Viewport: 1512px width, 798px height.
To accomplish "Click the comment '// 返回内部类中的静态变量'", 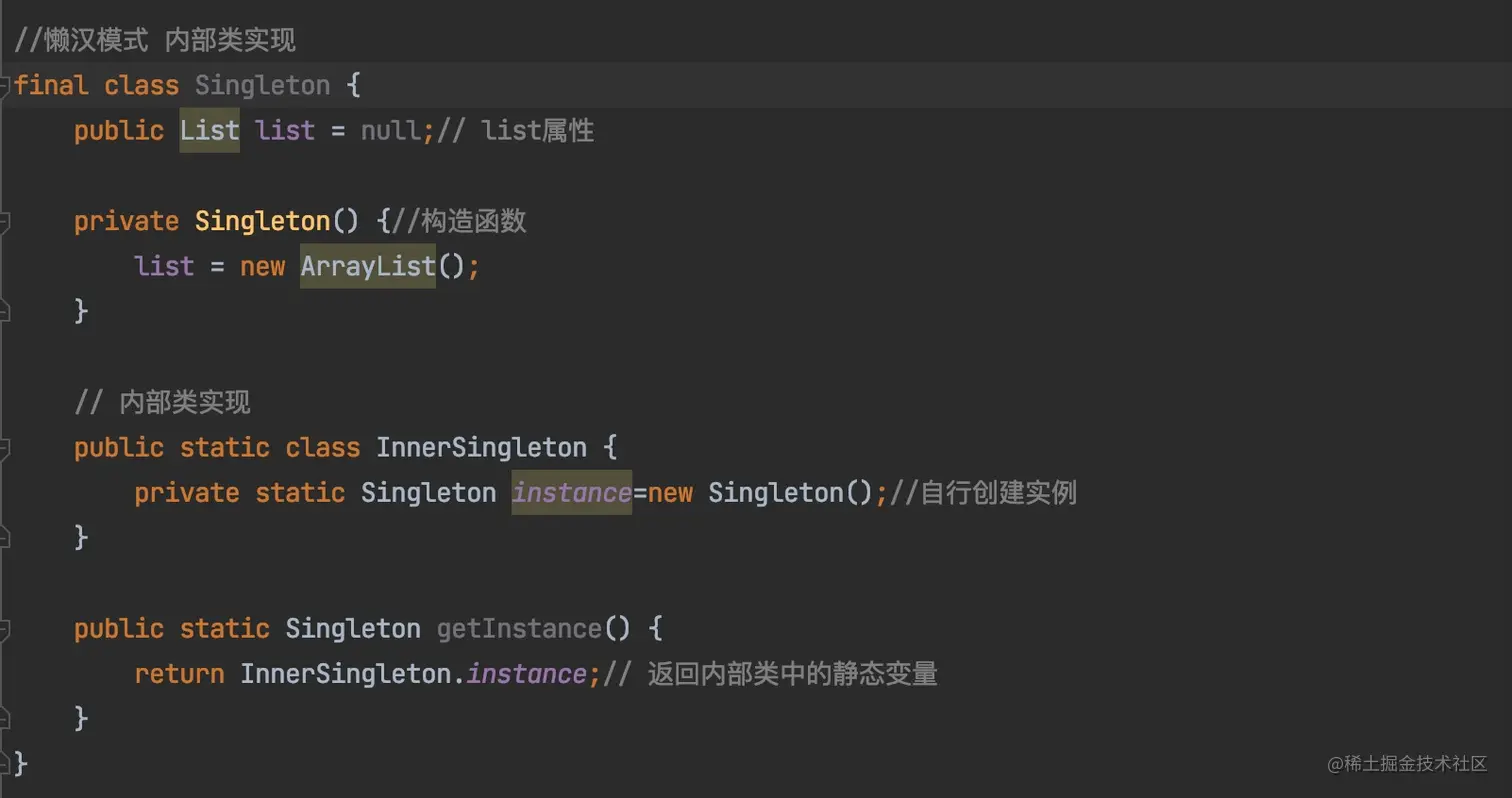I will [770, 674].
